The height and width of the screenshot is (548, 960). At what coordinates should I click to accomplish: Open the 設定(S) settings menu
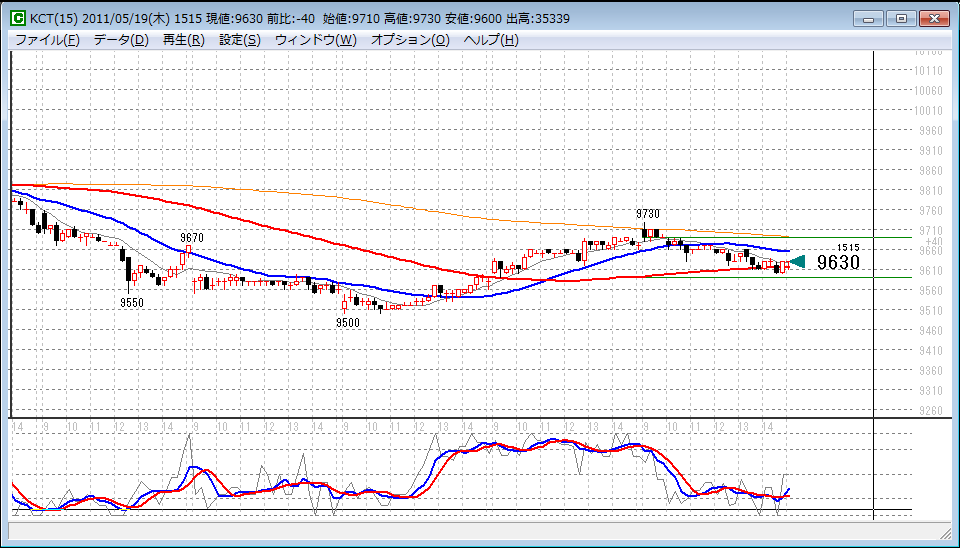pos(240,40)
